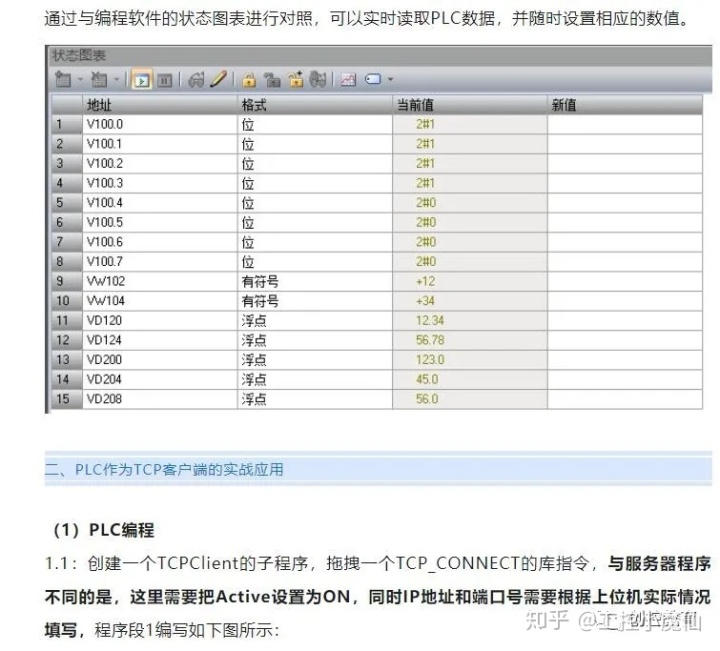Click the Trend view chart icon

[x=348, y=80]
